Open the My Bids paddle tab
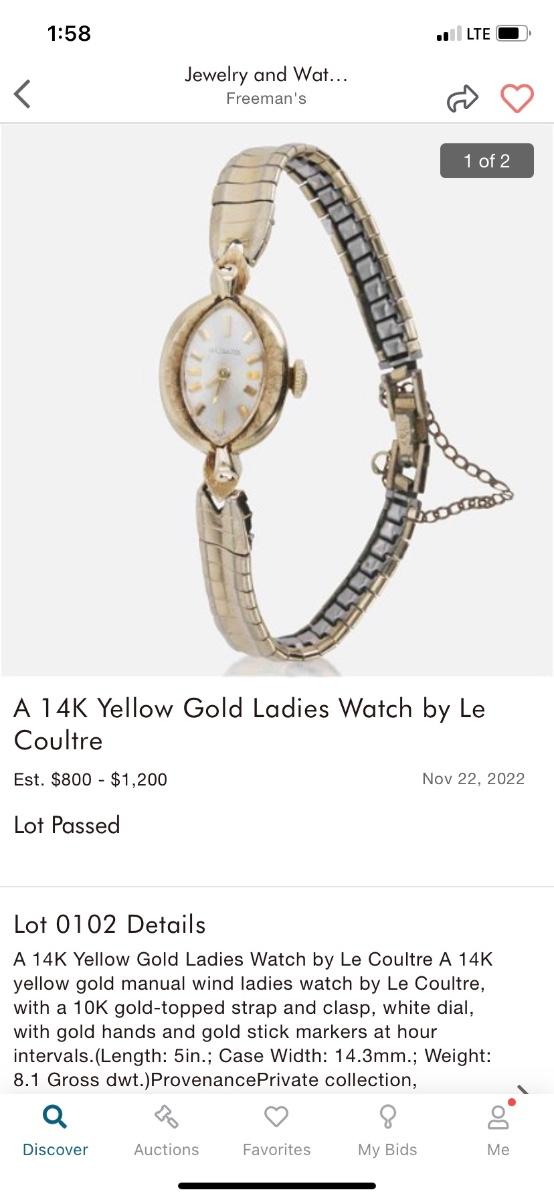Viewport: 554px width, 1200px height. point(387,1131)
